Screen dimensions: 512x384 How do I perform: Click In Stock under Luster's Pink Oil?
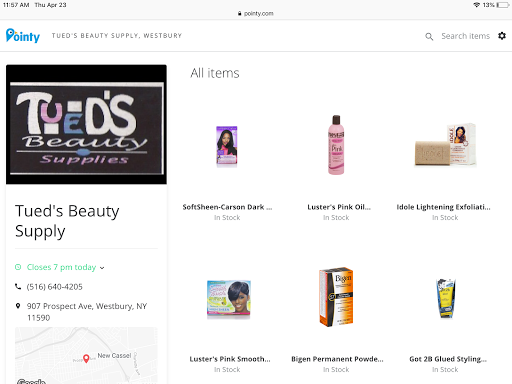pyautogui.click(x=336, y=217)
